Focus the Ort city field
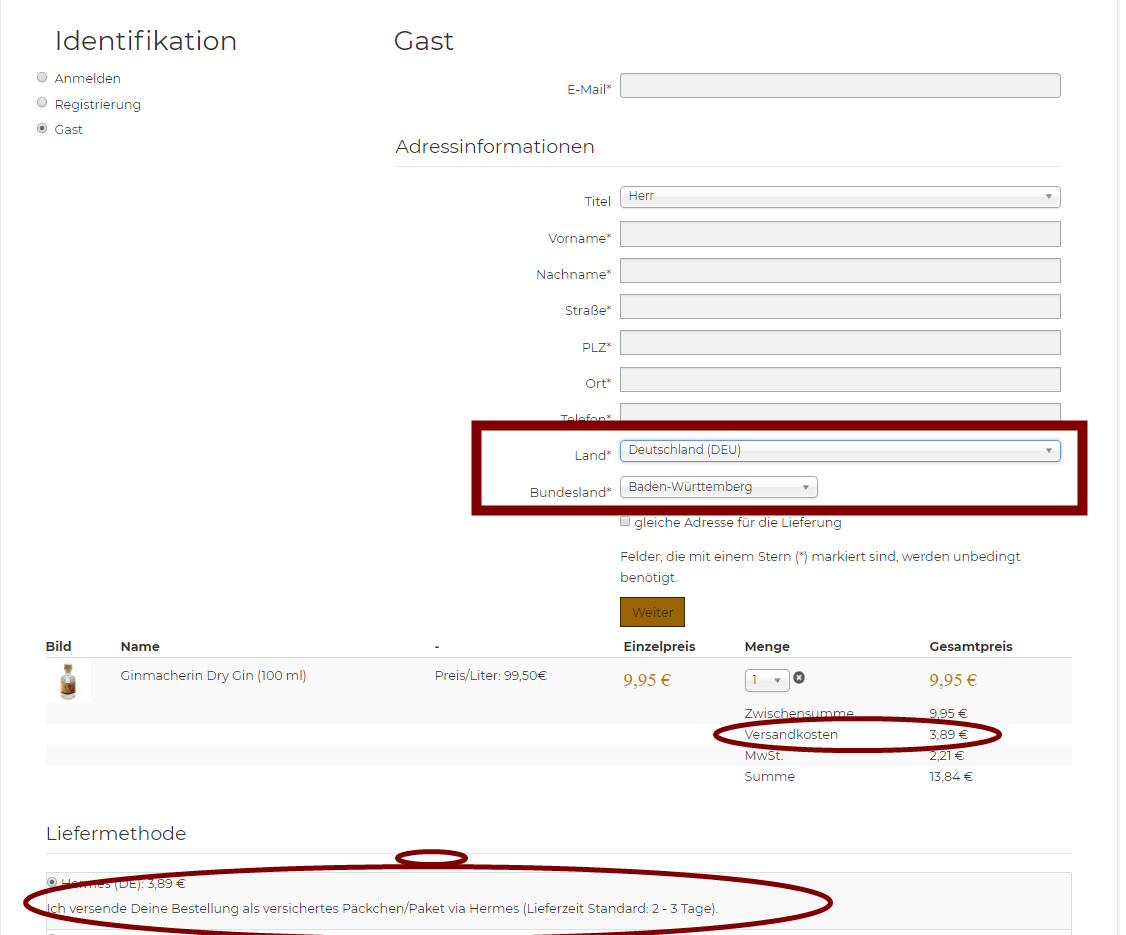1126x935 pixels. (x=839, y=380)
